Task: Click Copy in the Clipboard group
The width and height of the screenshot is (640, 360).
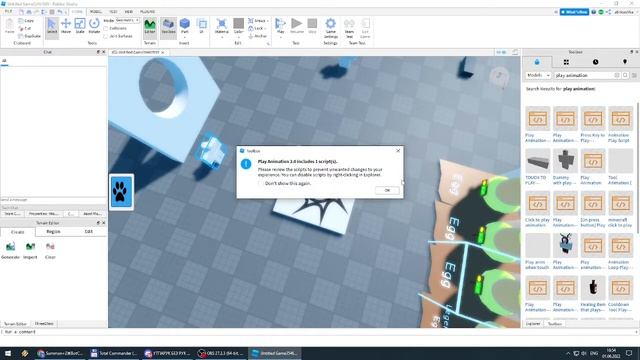Action: [26, 20]
